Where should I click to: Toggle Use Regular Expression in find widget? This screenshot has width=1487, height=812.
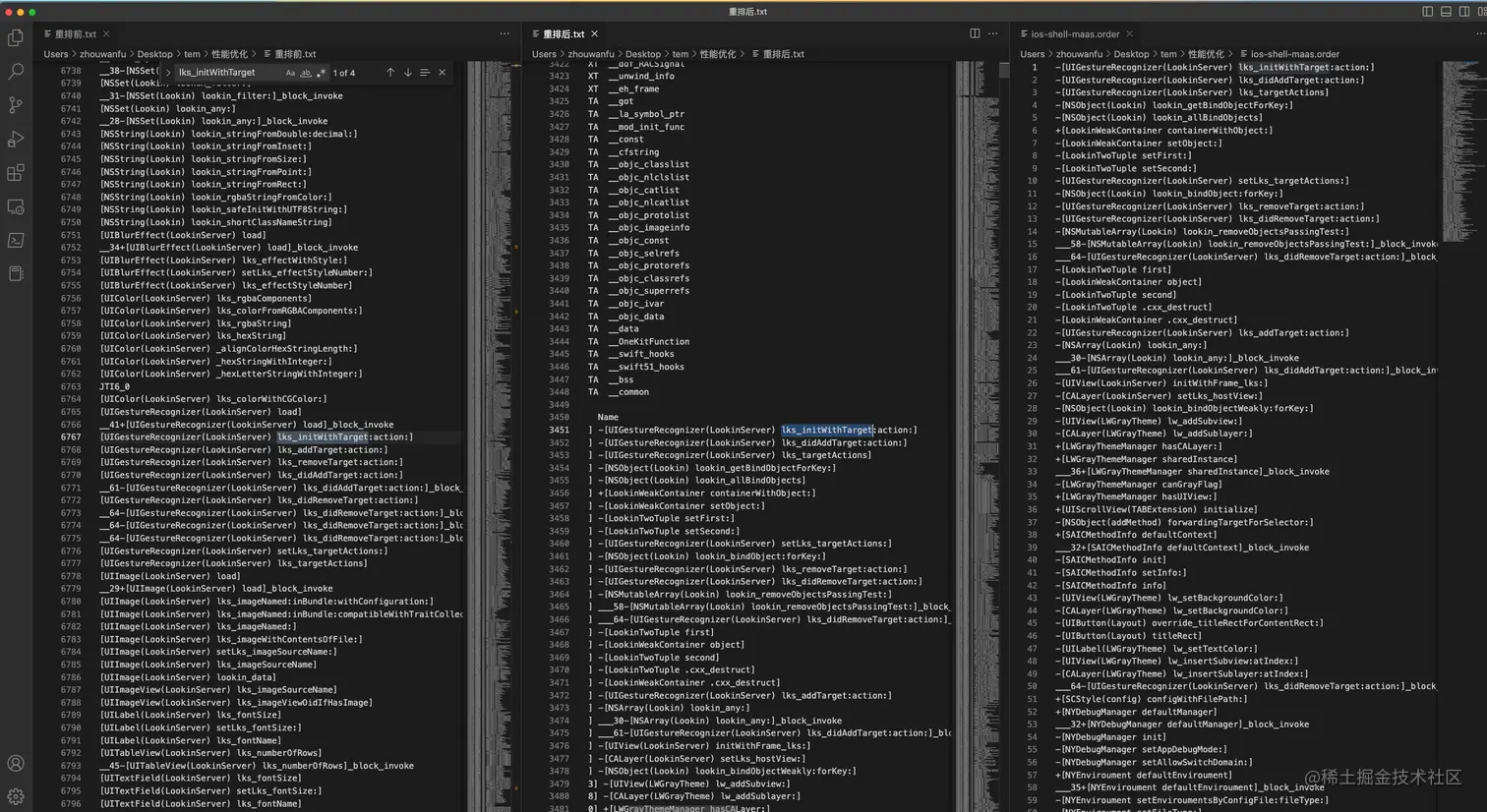[321, 73]
